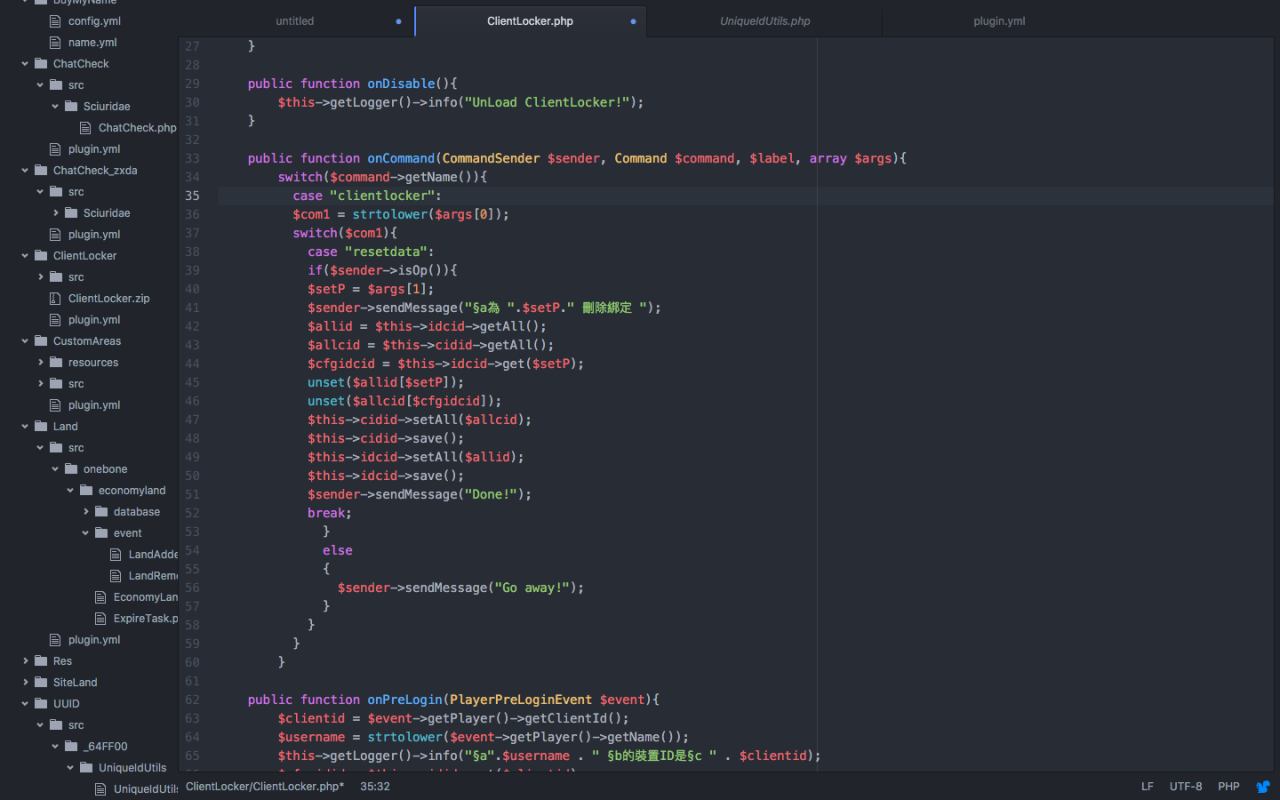Click the blue squirrel update icon in status bar
This screenshot has width=1280, height=800.
pyautogui.click(x=1263, y=787)
